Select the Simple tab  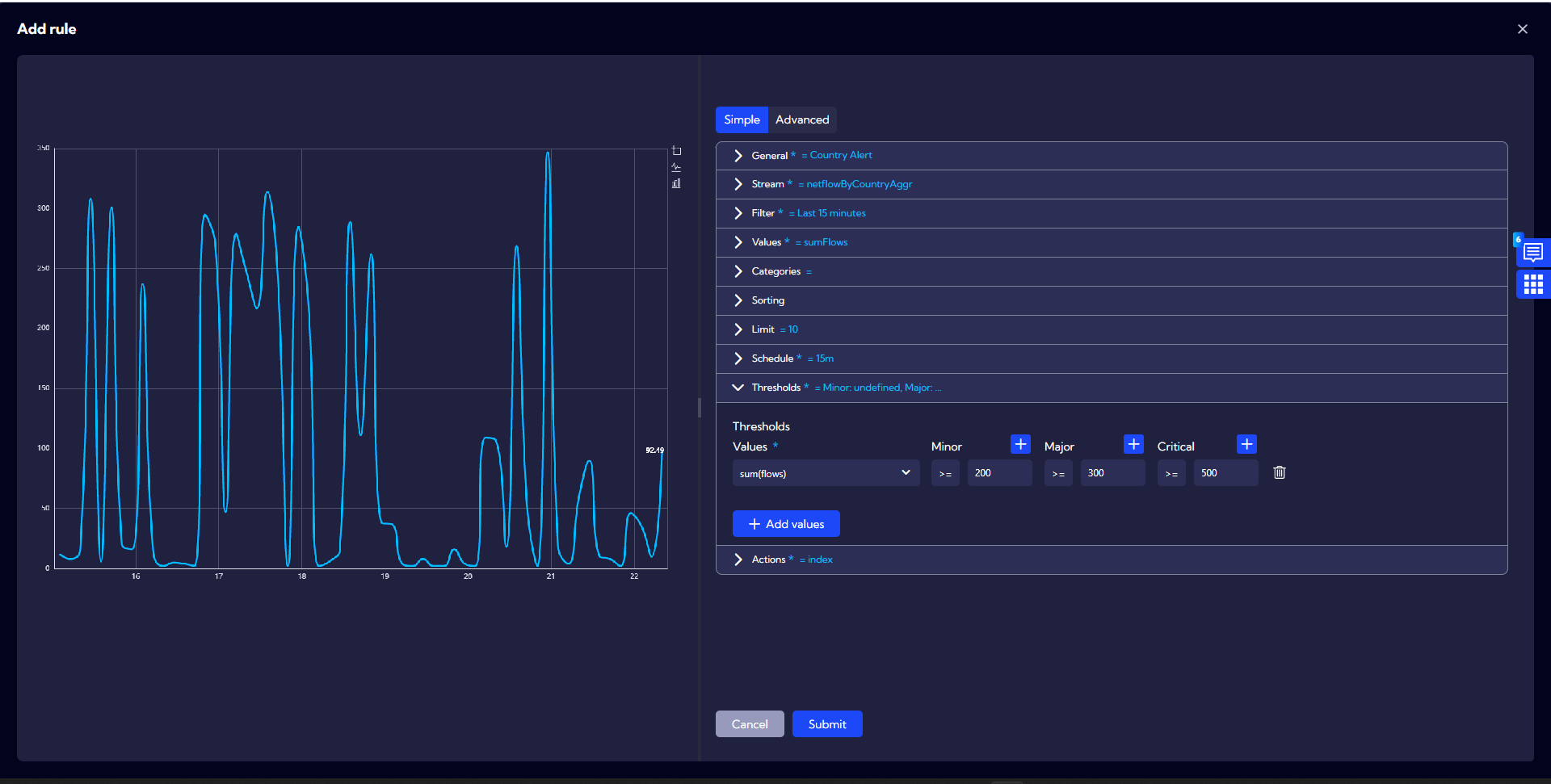742,119
